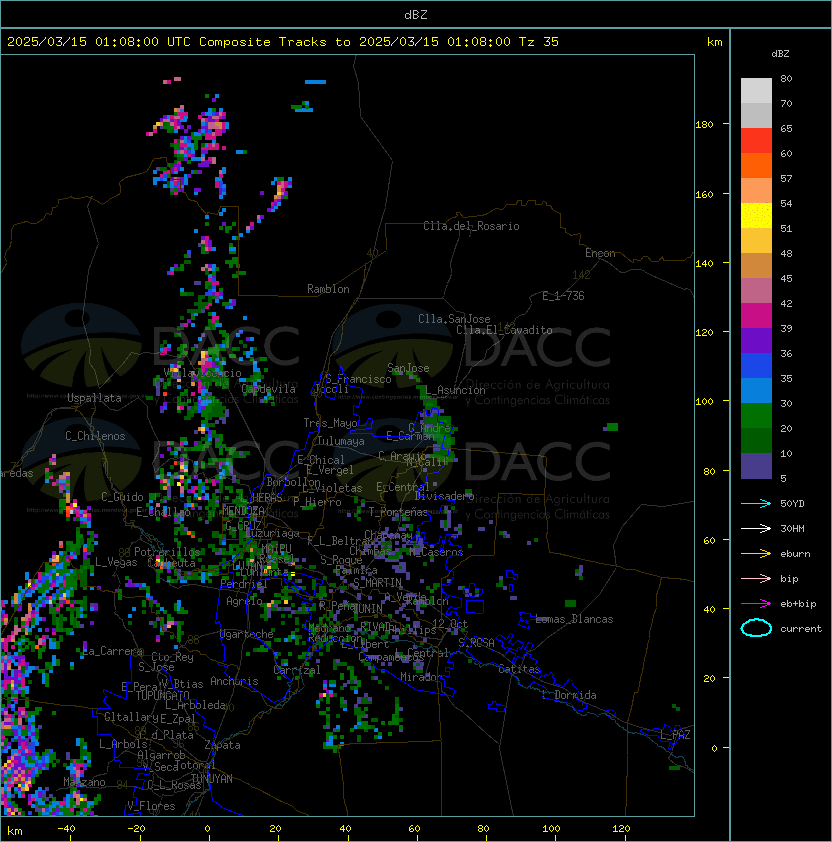Viewport: 832px width, 842px height.
Task: Click the 'La_Carrera' map label
Action: tap(113, 651)
